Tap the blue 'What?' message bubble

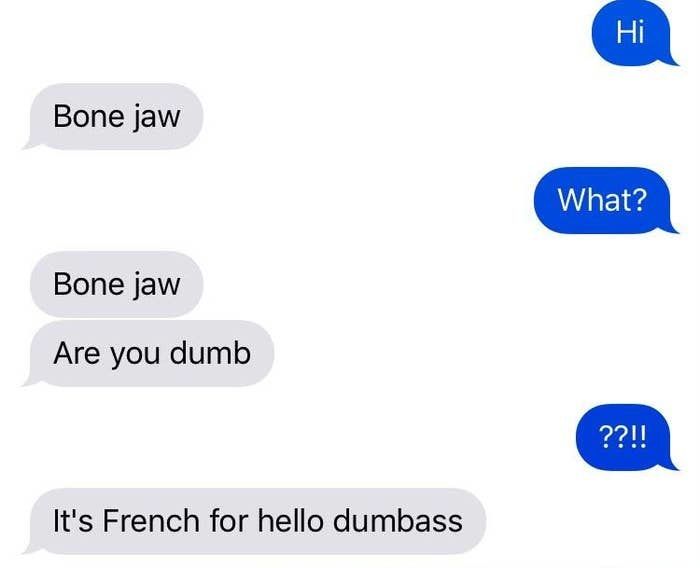604,200
